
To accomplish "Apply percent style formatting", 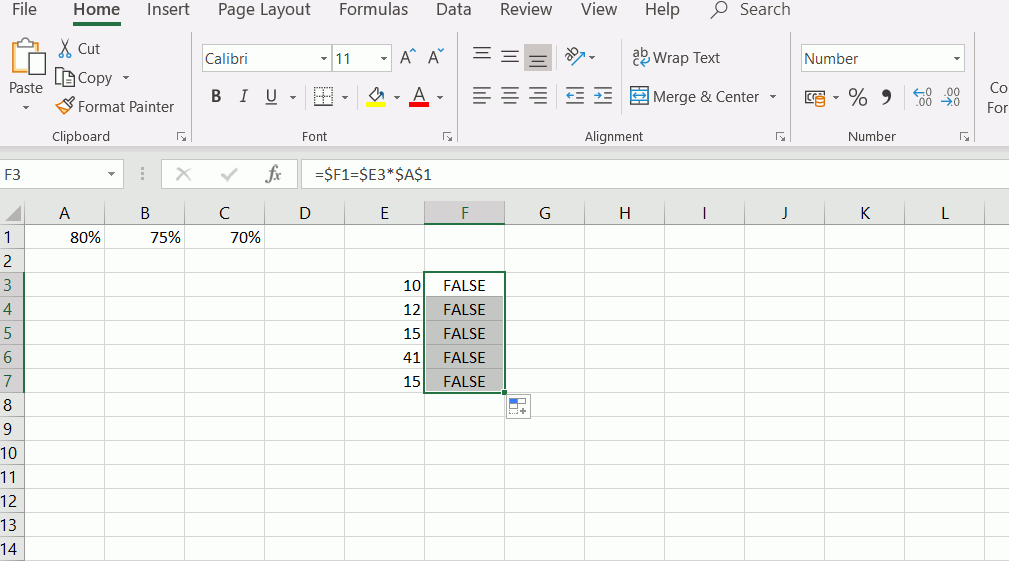I will (x=857, y=97).
